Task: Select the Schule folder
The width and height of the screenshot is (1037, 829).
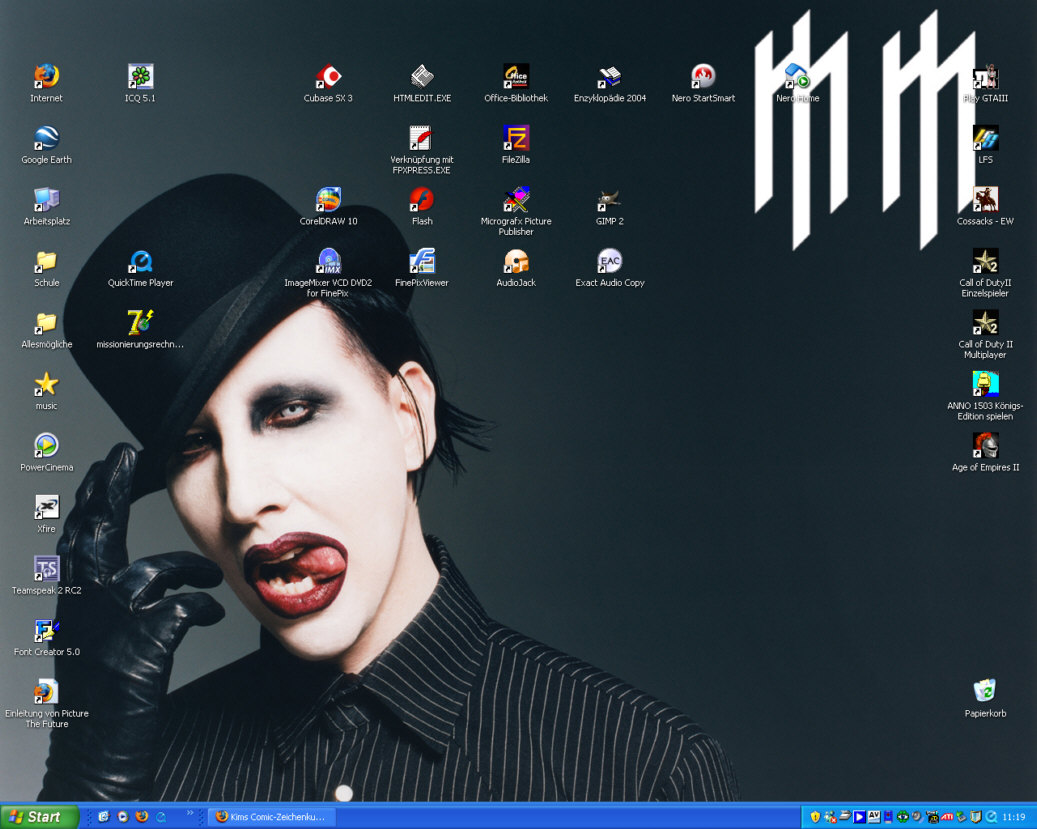Action: [46, 262]
